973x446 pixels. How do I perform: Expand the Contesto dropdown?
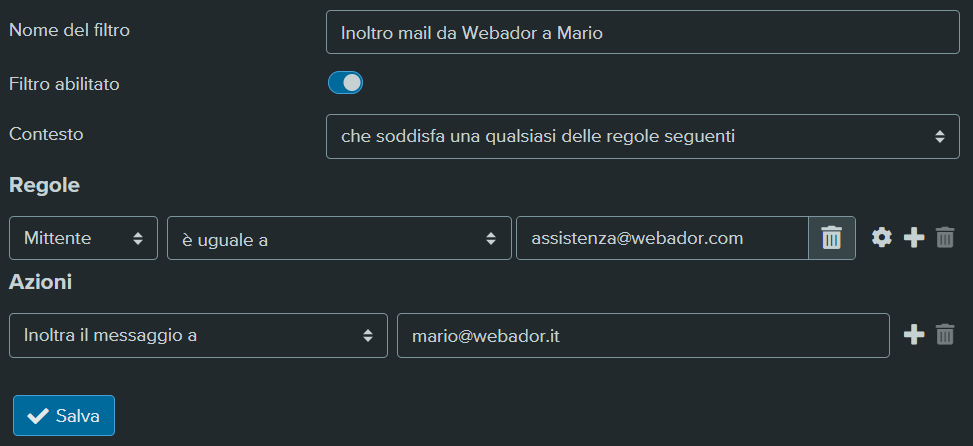tap(642, 136)
